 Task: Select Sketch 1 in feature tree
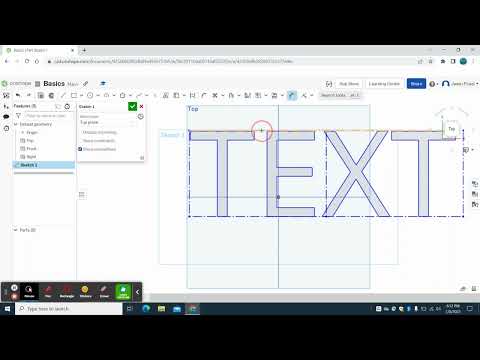tap(44, 165)
